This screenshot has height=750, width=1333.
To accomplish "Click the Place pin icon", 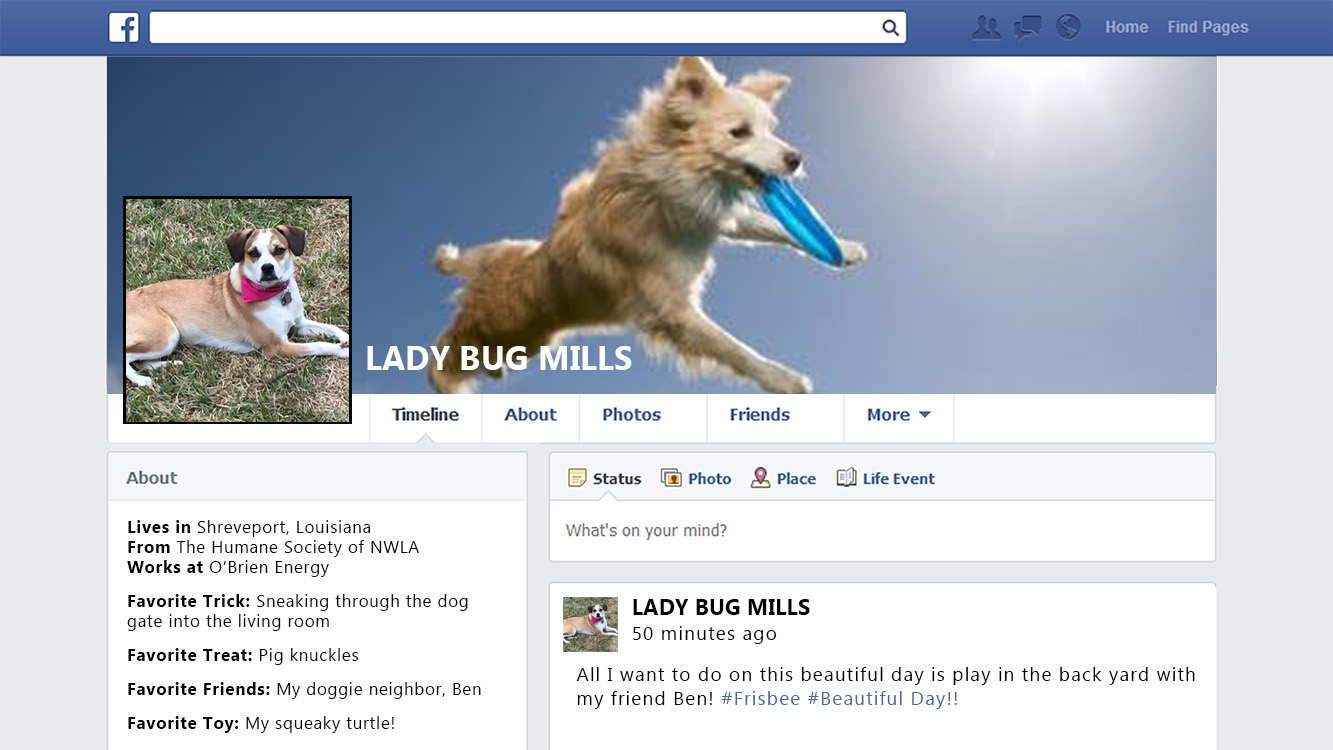I will [x=760, y=478].
